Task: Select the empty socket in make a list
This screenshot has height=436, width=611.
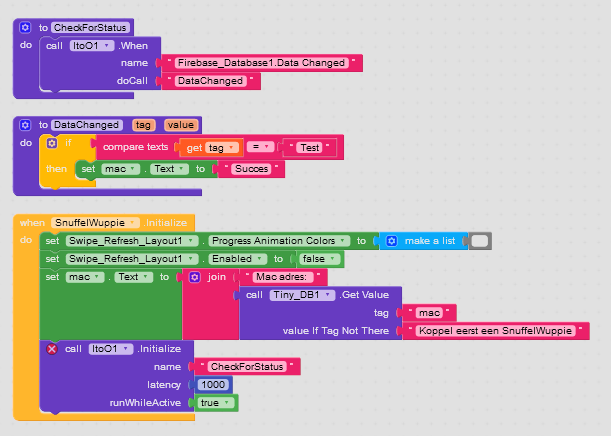Action: [480, 241]
